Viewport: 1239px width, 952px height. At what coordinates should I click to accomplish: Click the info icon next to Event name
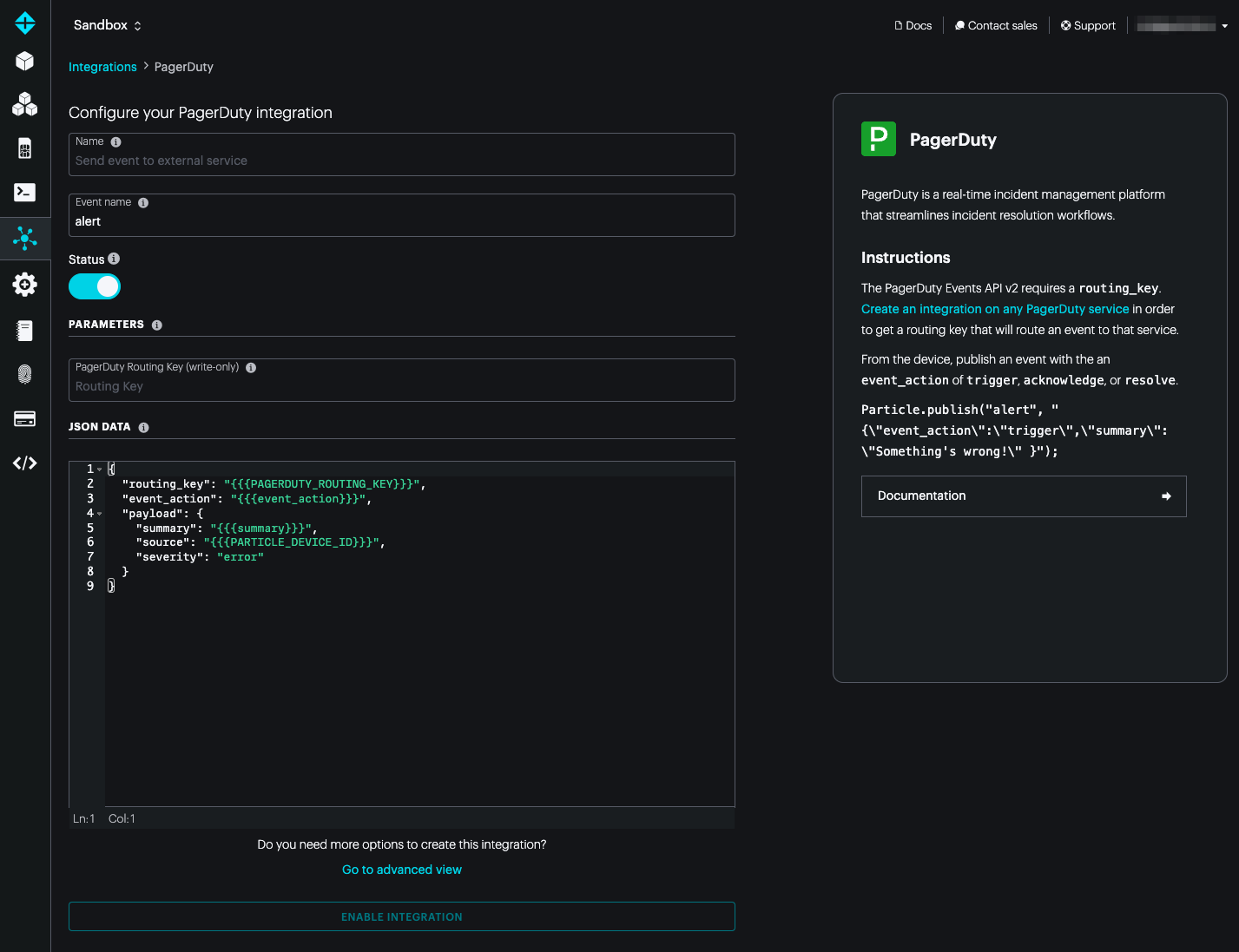tap(143, 202)
